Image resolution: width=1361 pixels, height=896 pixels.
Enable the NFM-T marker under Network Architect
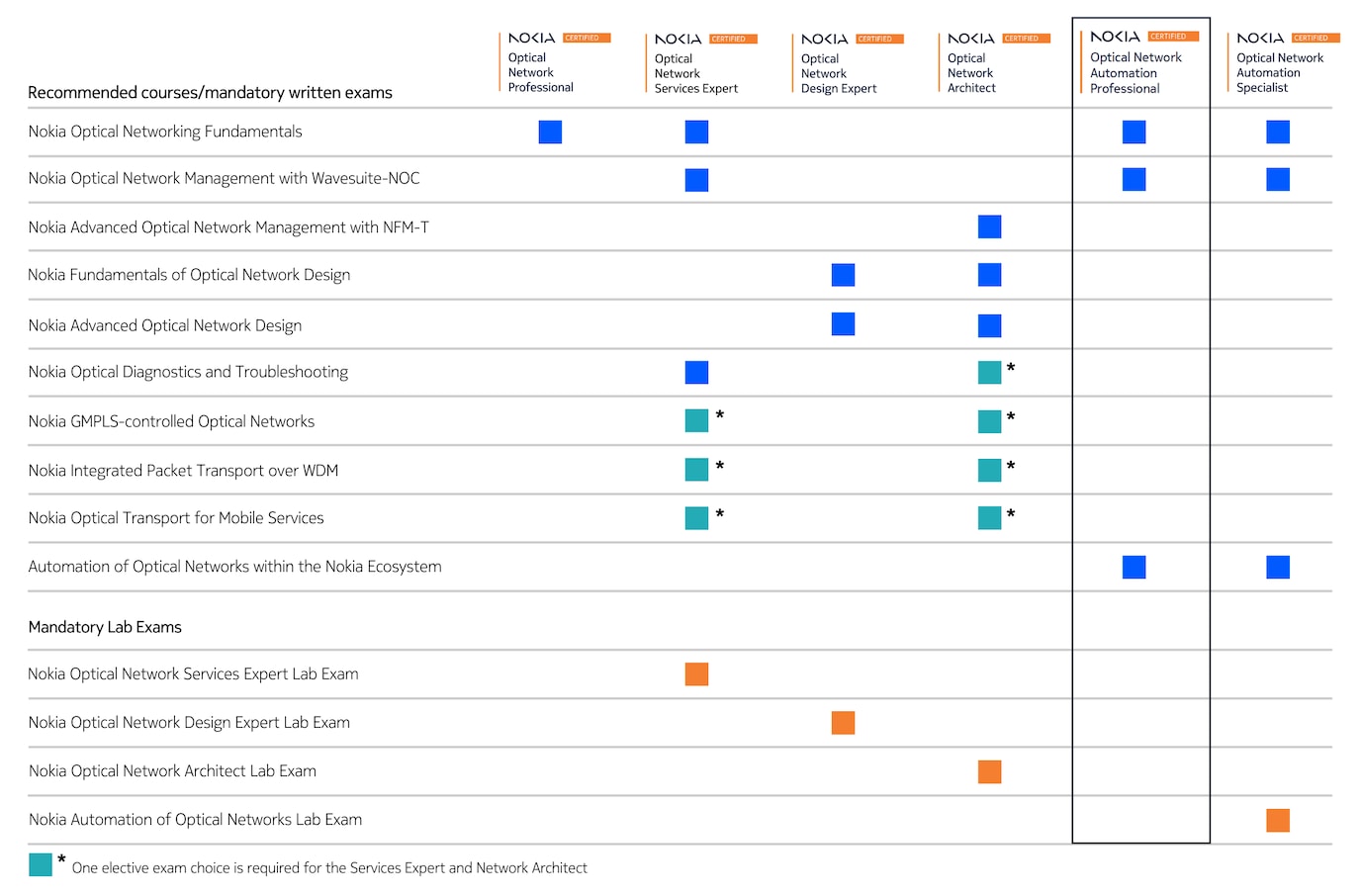click(989, 226)
